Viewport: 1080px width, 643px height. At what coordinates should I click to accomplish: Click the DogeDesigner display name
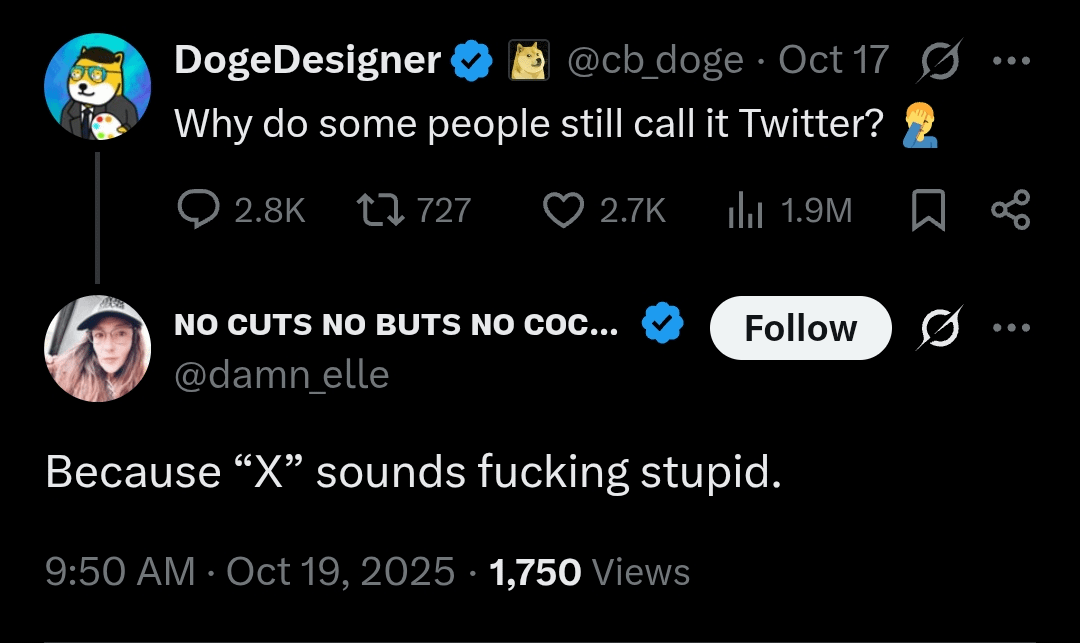pyautogui.click(x=307, y=62)
